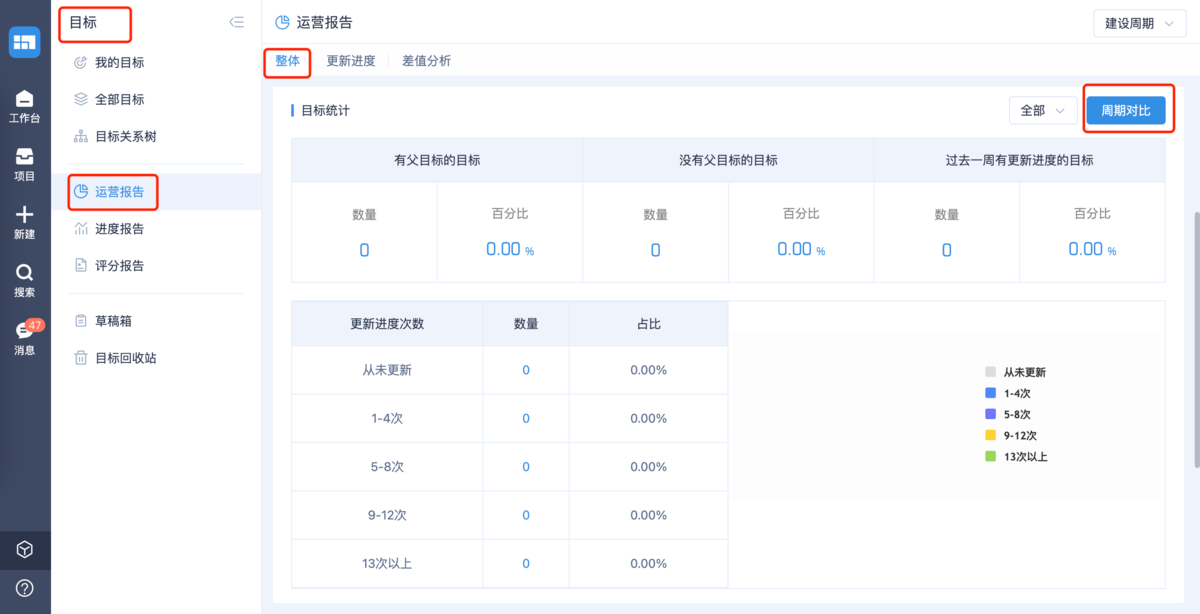
Task: Click the app logo at top left
Action: click(x=25, y=42)
